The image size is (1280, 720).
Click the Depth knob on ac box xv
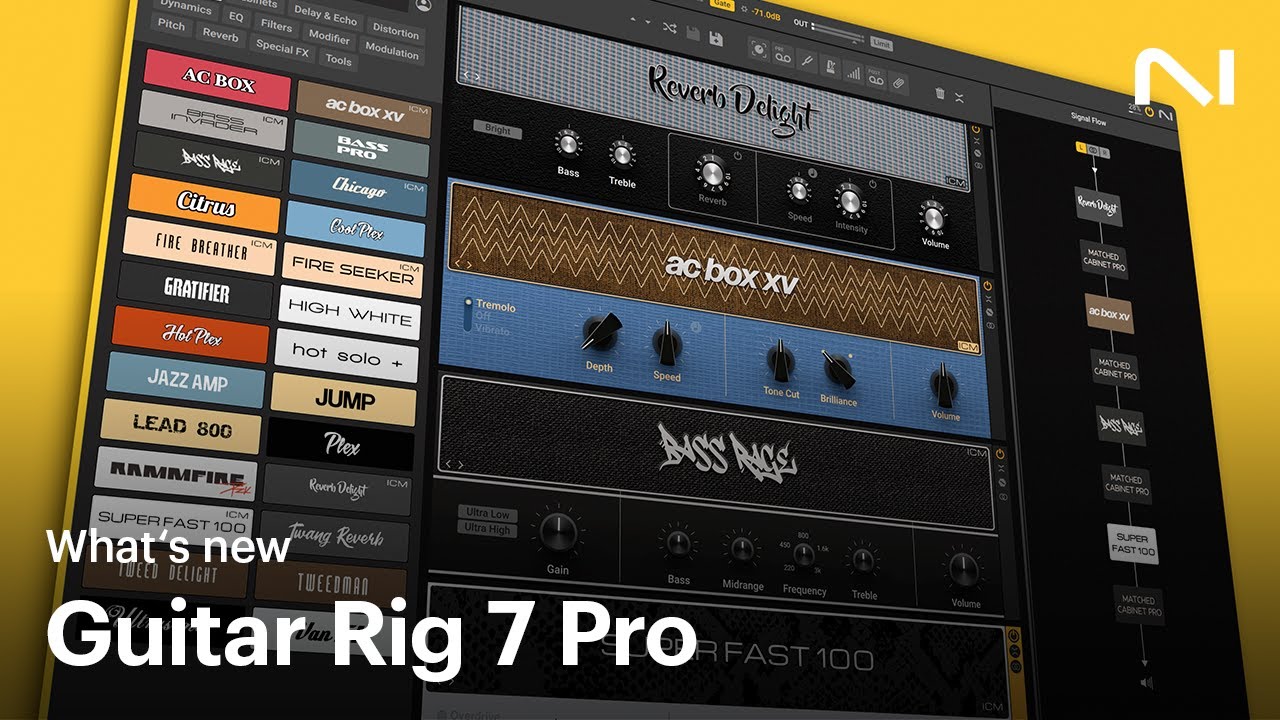tap(602, 331)
